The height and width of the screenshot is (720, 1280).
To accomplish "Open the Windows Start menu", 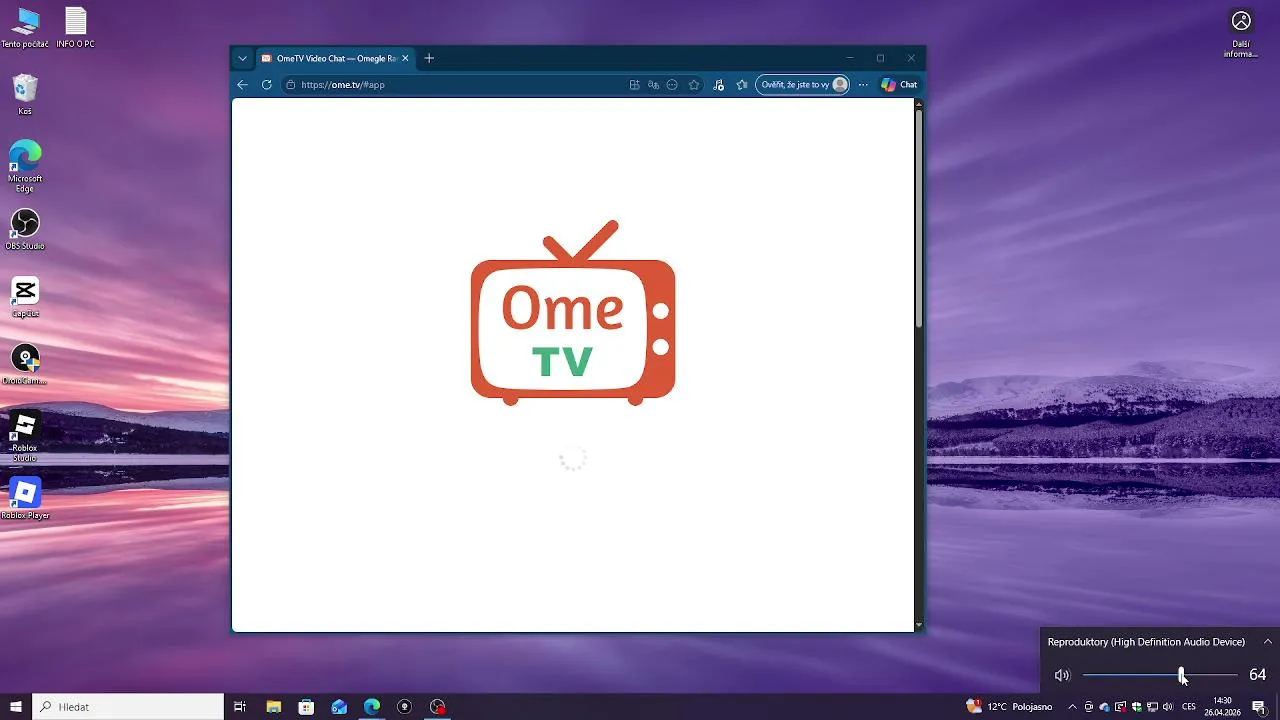I will pyautogui.click(x=16, y=706).
